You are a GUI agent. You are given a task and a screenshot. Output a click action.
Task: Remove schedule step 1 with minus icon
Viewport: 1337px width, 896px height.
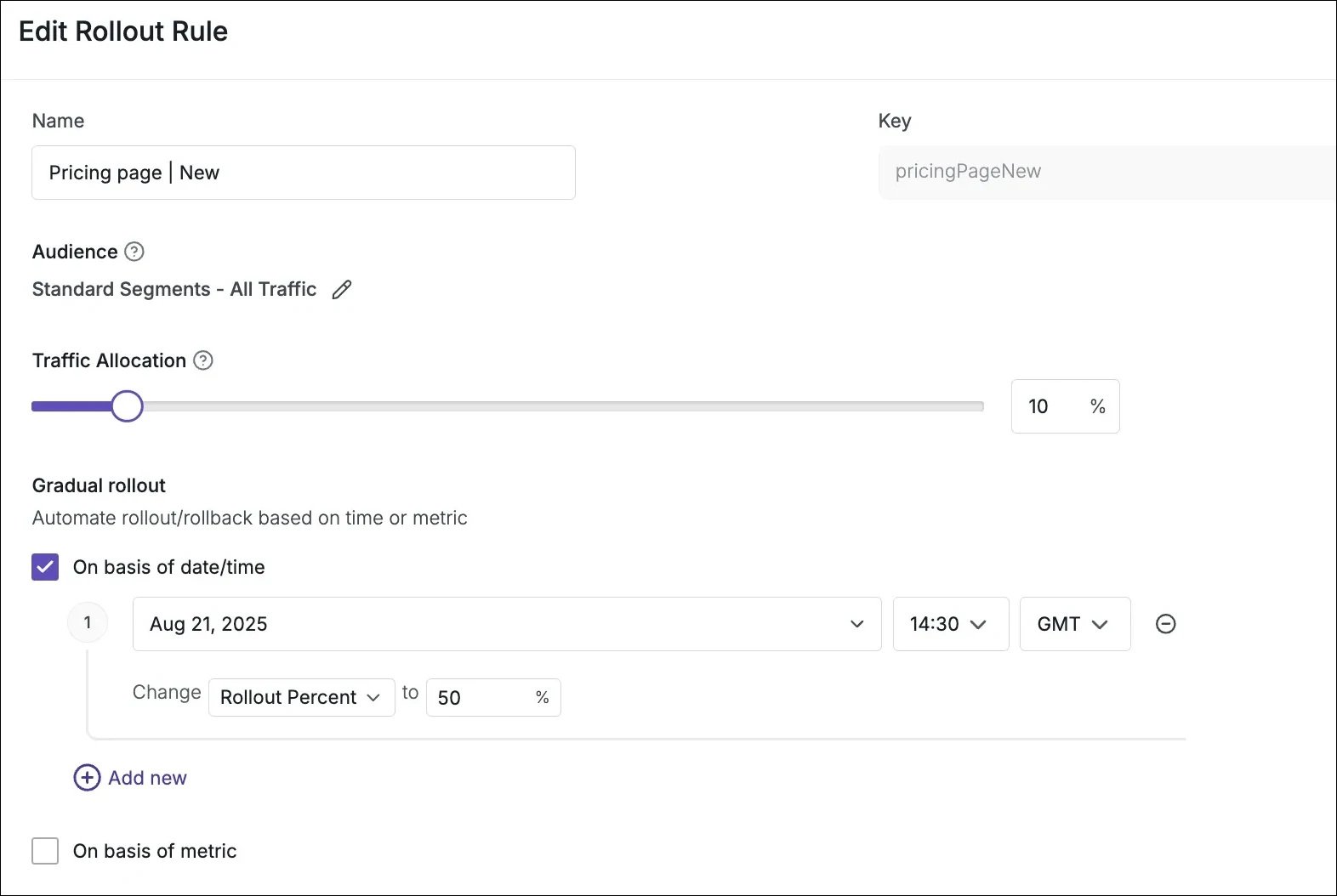(x=1166, y=624)
